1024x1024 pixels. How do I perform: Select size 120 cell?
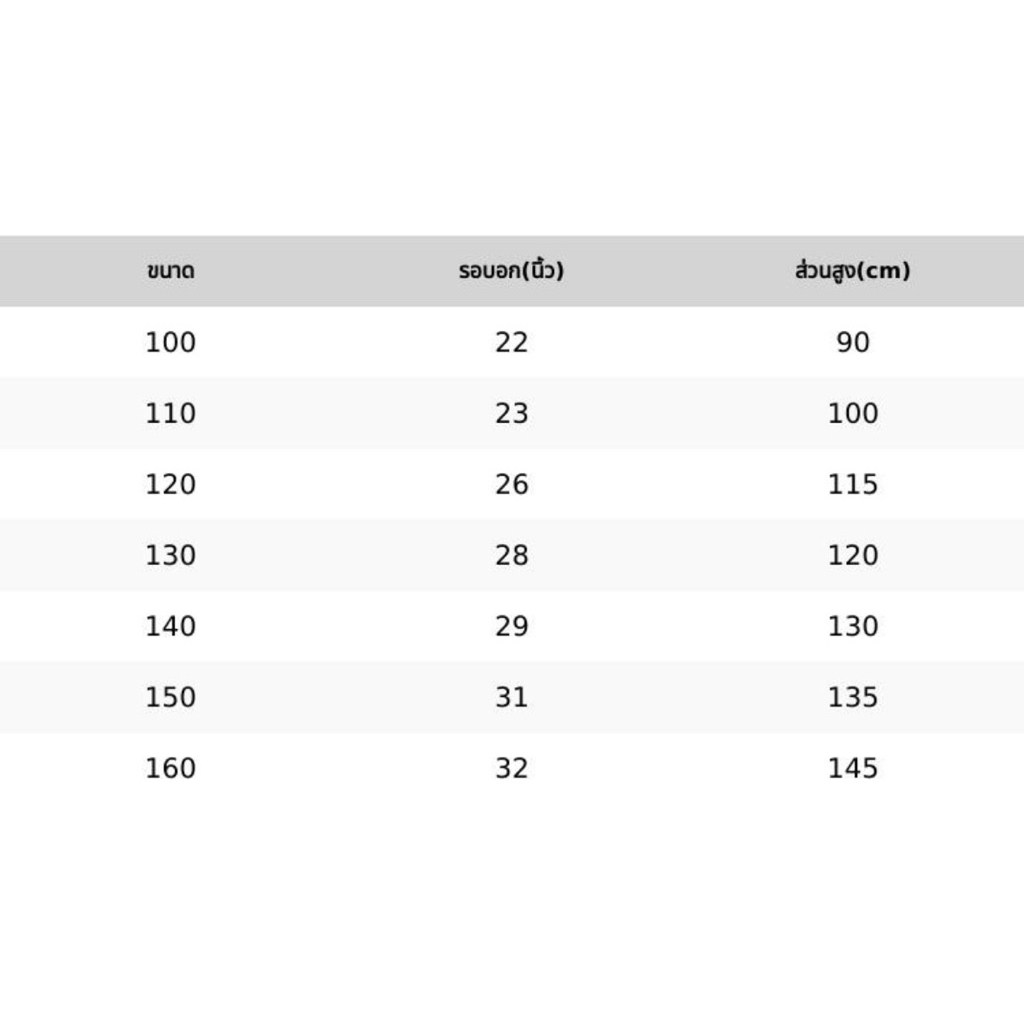click(x=170, y=485)
